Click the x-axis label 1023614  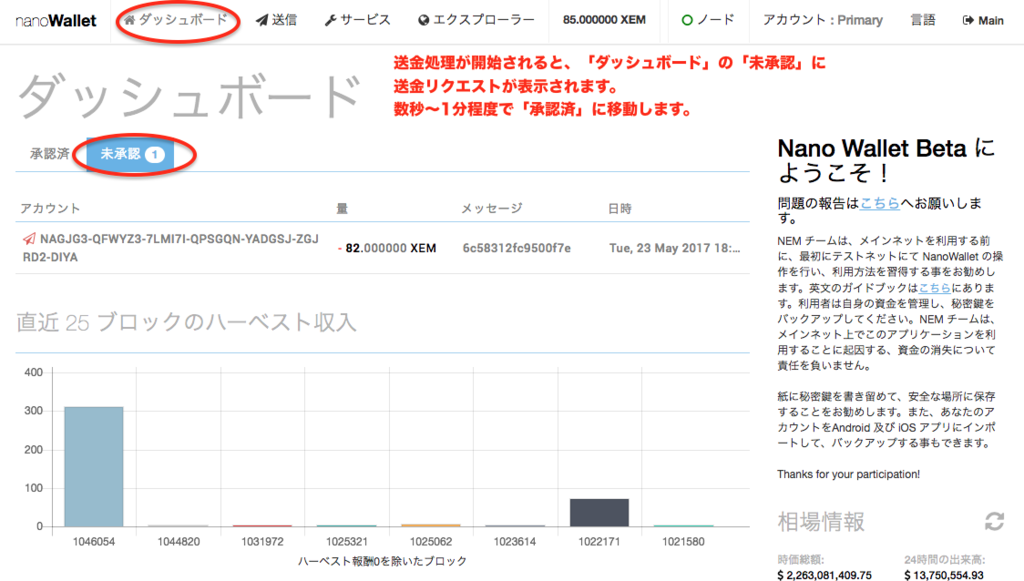[515, 542]
